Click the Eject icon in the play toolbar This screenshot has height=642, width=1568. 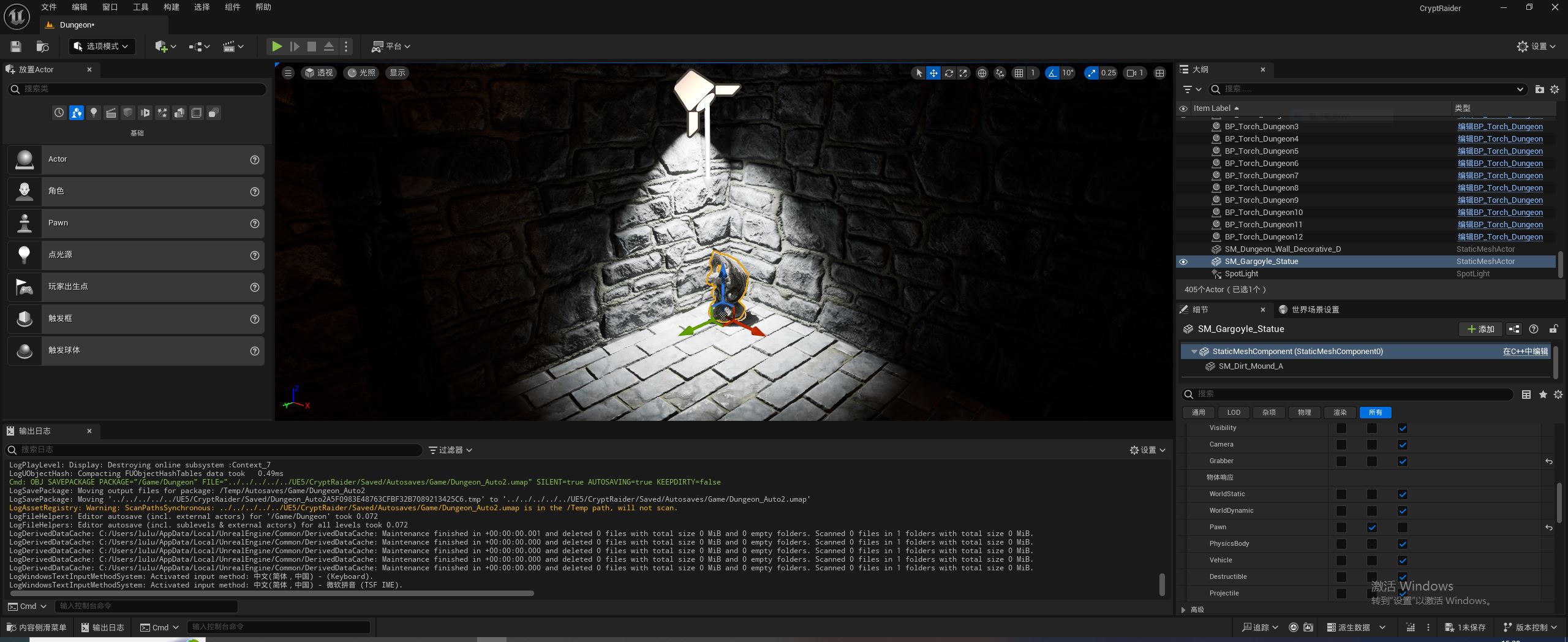click(329, 47)
